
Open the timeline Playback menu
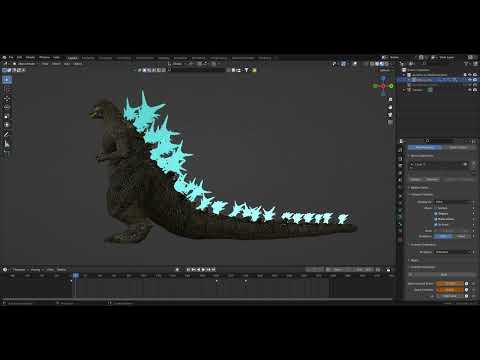click(19, 269)
